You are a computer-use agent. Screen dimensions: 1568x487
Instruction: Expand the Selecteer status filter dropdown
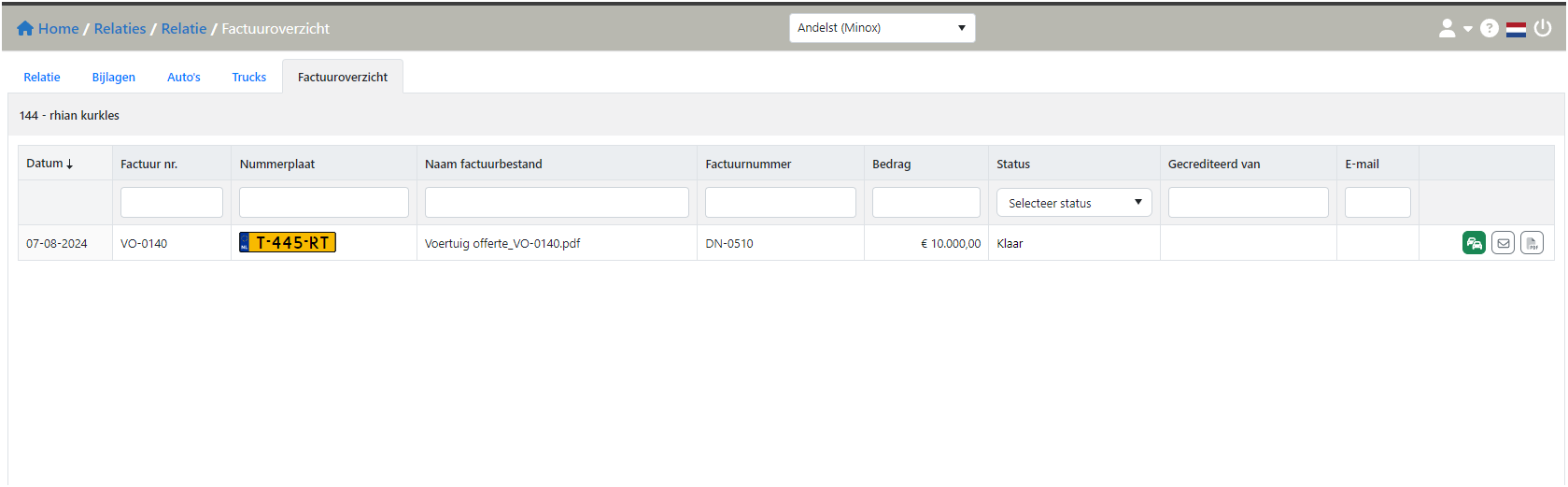click(x=1074, y=203)
